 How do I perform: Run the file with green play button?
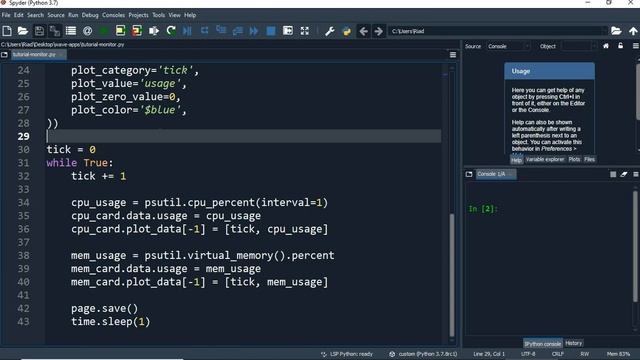tap(104, 31)
